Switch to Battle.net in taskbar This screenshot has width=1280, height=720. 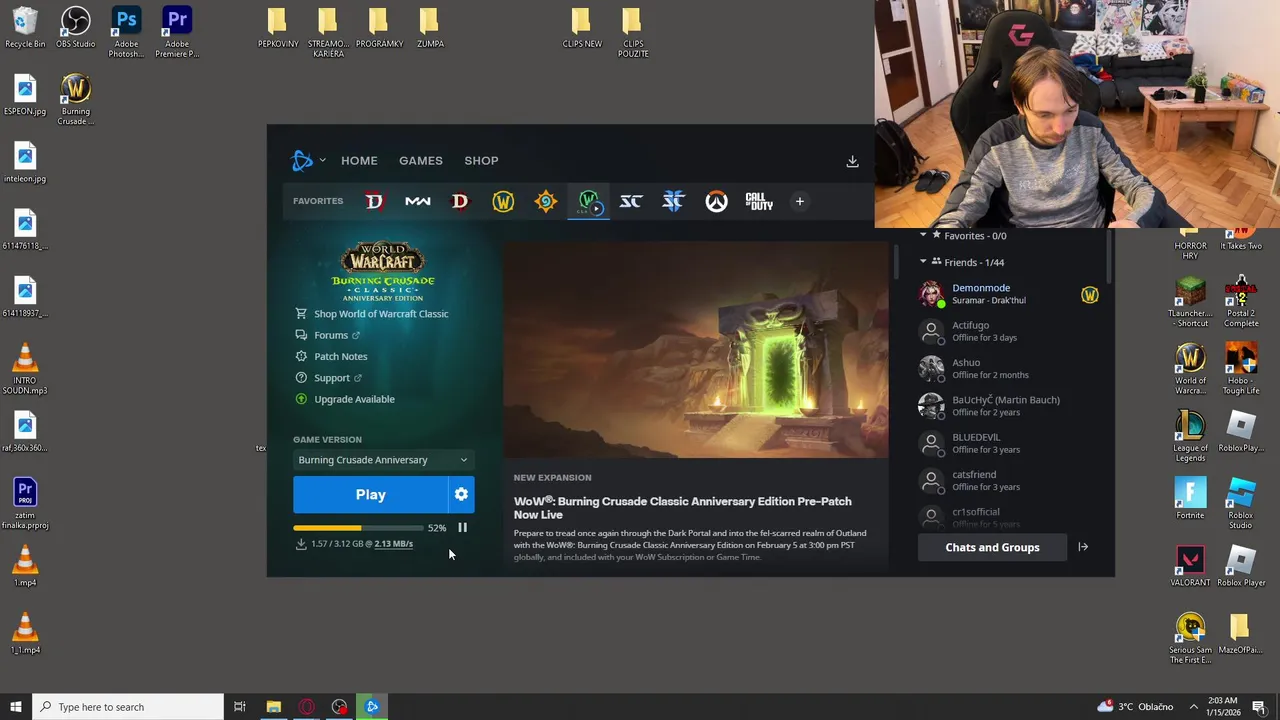(372, 707)
